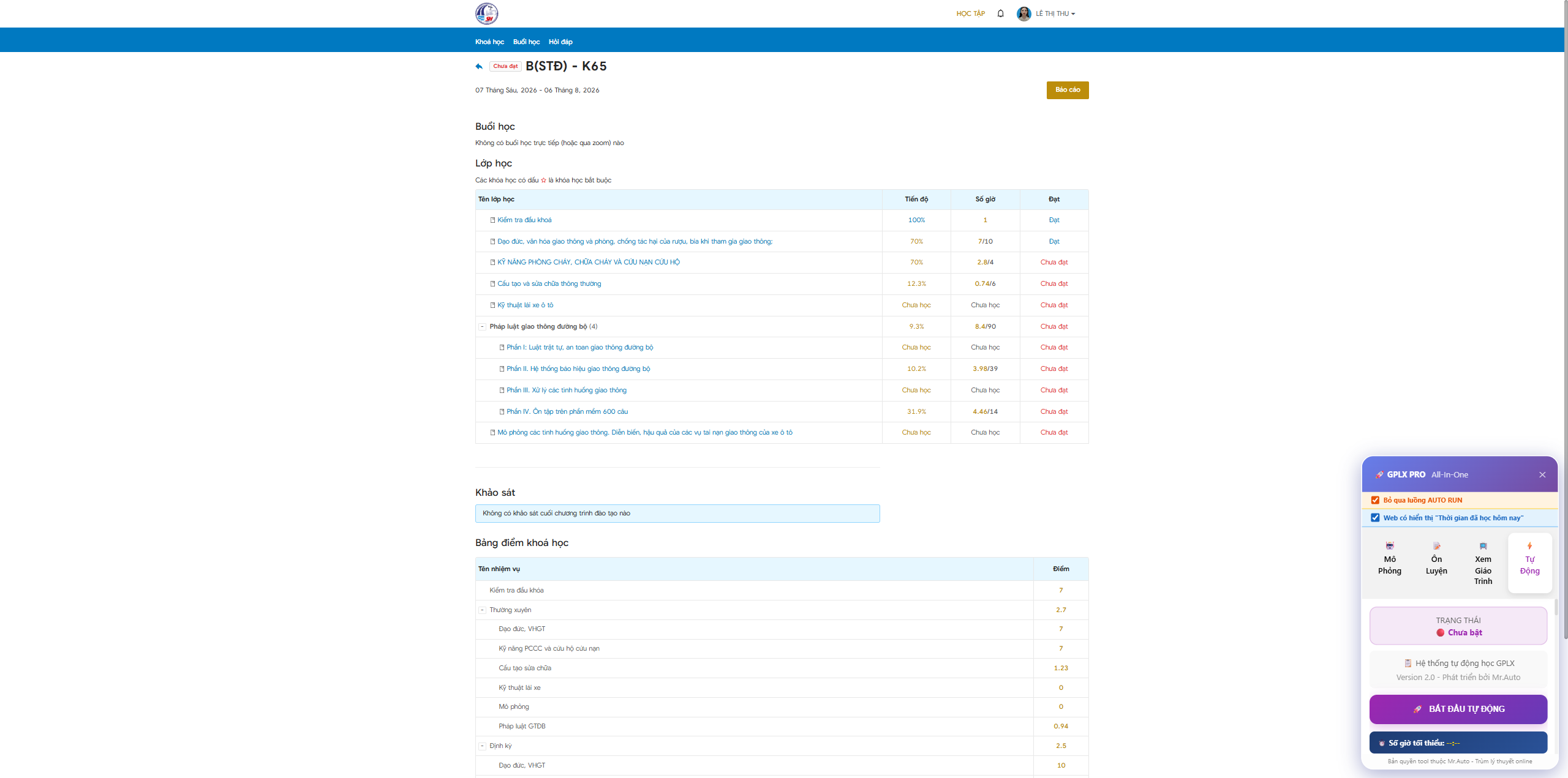
Task: Open the Kiểm tra đầu khoá class
Action: (x=524, y=220)
